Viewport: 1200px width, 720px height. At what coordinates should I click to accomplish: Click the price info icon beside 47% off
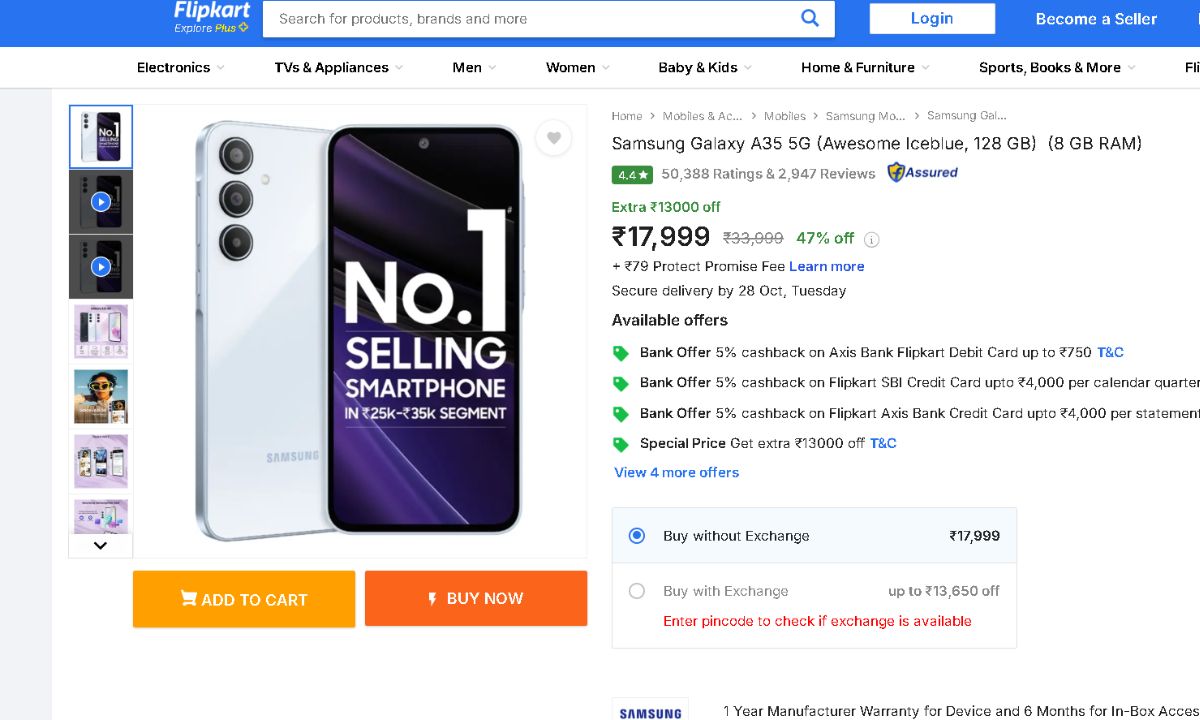pos(872,239)
